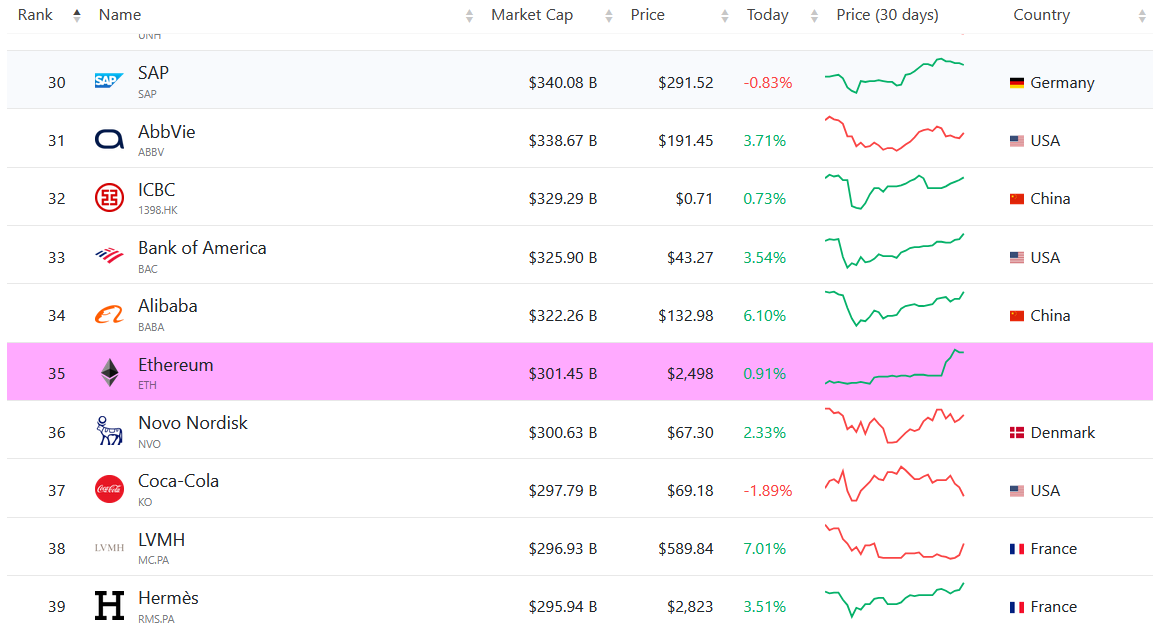This screenshot has width=1159, height=628.
Task: Click the France flag icon in Hermès row
Action: 1017,607
